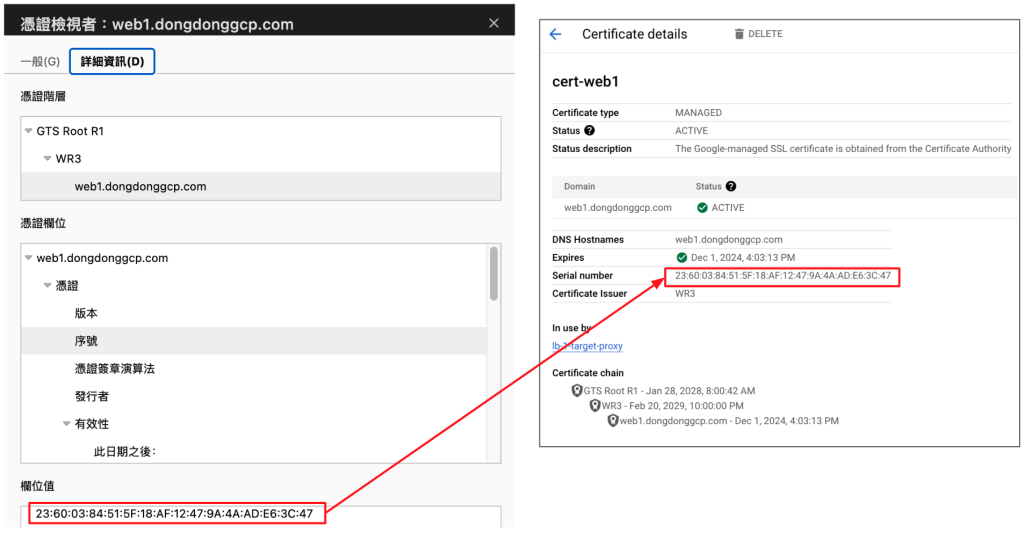Screen dimensions: 1024x533
Task: Click the WR3 chain certificate icon
Action: pyautogui.click(x=595, y=406)
